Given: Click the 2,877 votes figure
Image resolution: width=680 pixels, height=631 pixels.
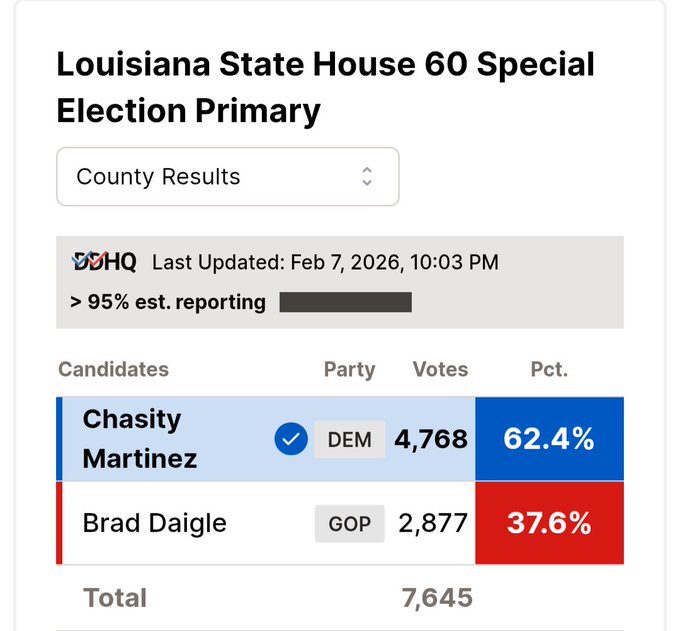Looking at the screenshot, I should (433, 523).
